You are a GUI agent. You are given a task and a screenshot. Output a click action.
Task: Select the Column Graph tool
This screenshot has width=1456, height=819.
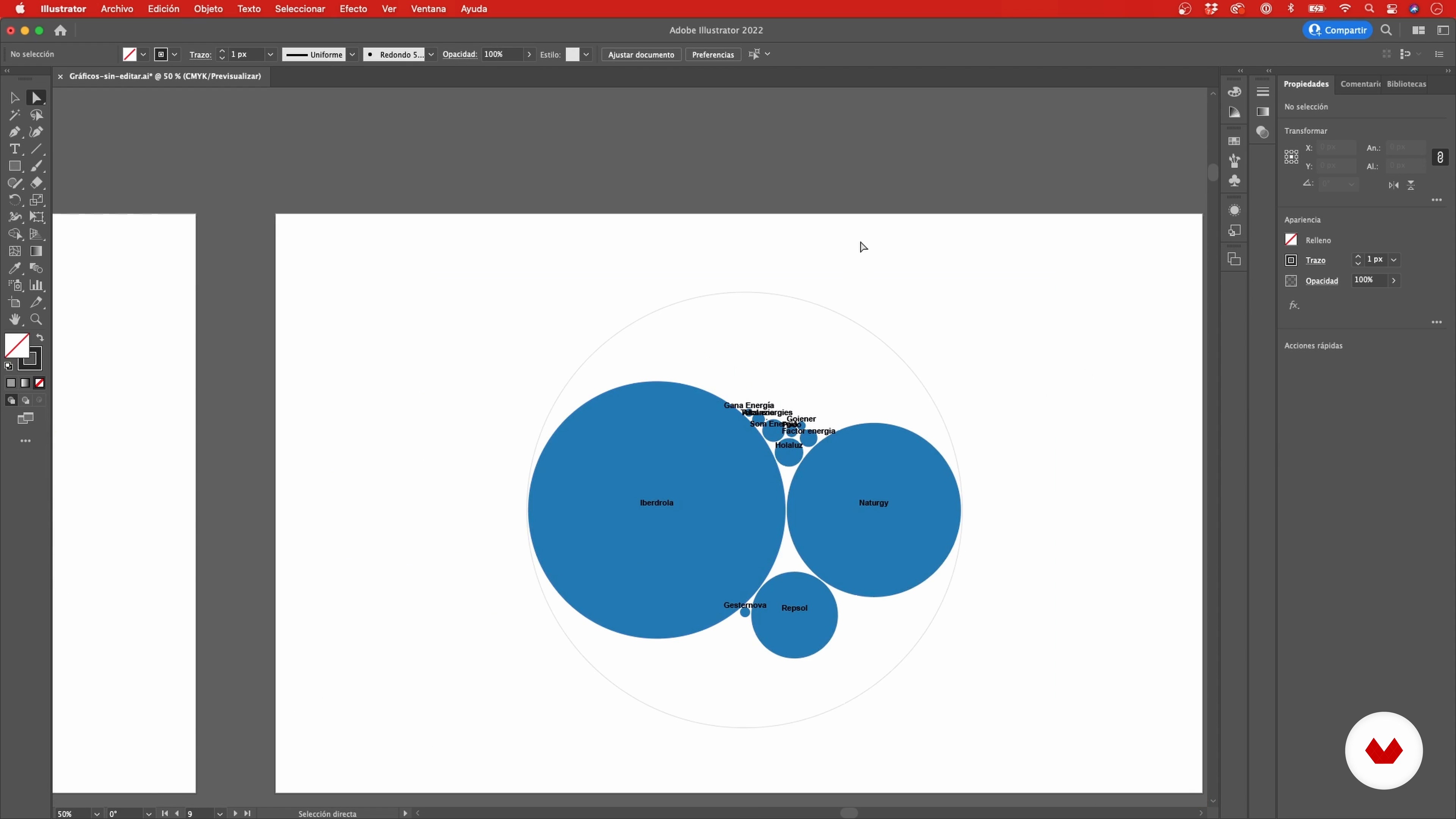pyautogui.click(x=36, y=286)
